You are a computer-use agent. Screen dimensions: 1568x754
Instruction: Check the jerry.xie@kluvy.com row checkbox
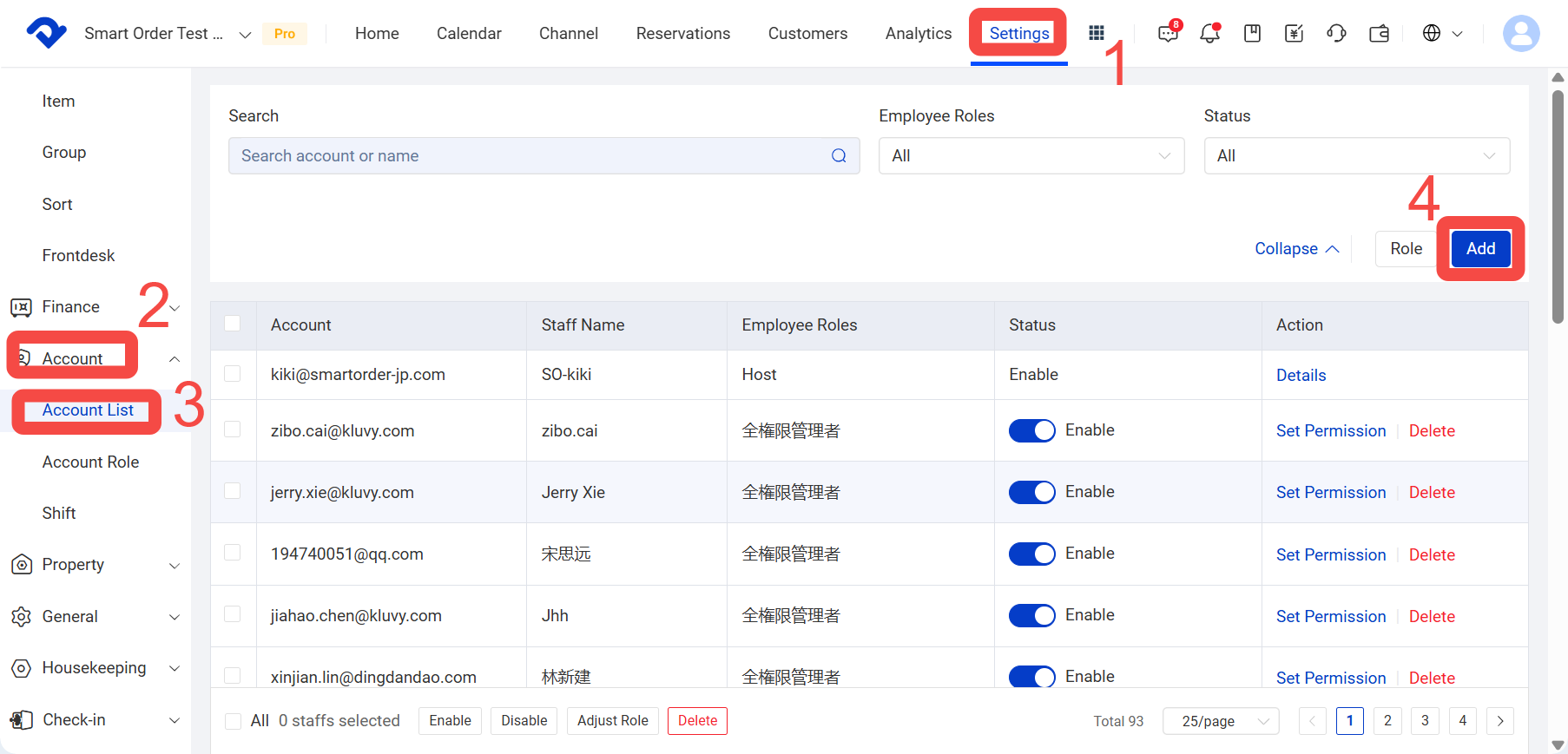(232, 491)
